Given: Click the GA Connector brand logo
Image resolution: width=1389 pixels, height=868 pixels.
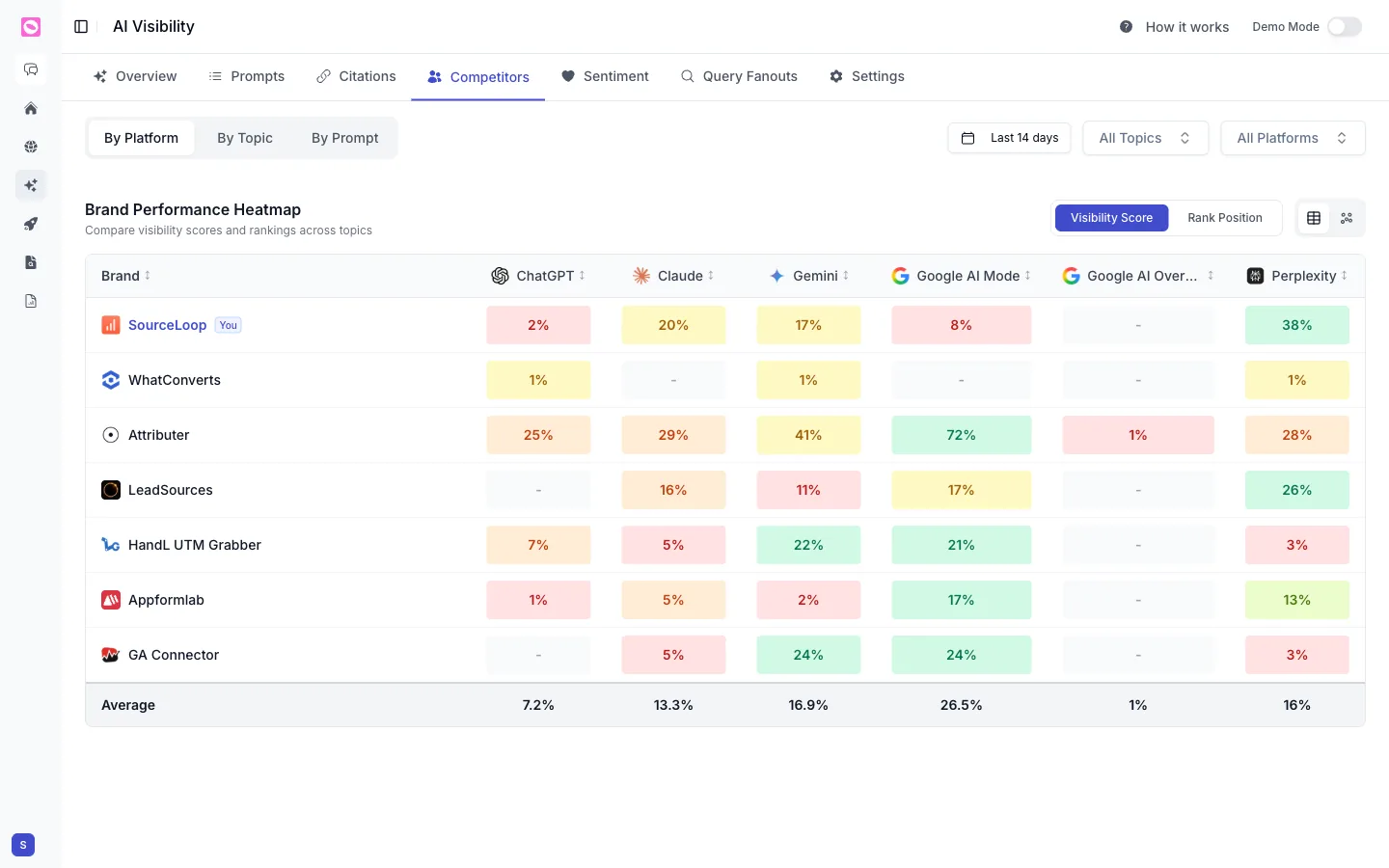Looking at the screenshot, I should point(111,655).
